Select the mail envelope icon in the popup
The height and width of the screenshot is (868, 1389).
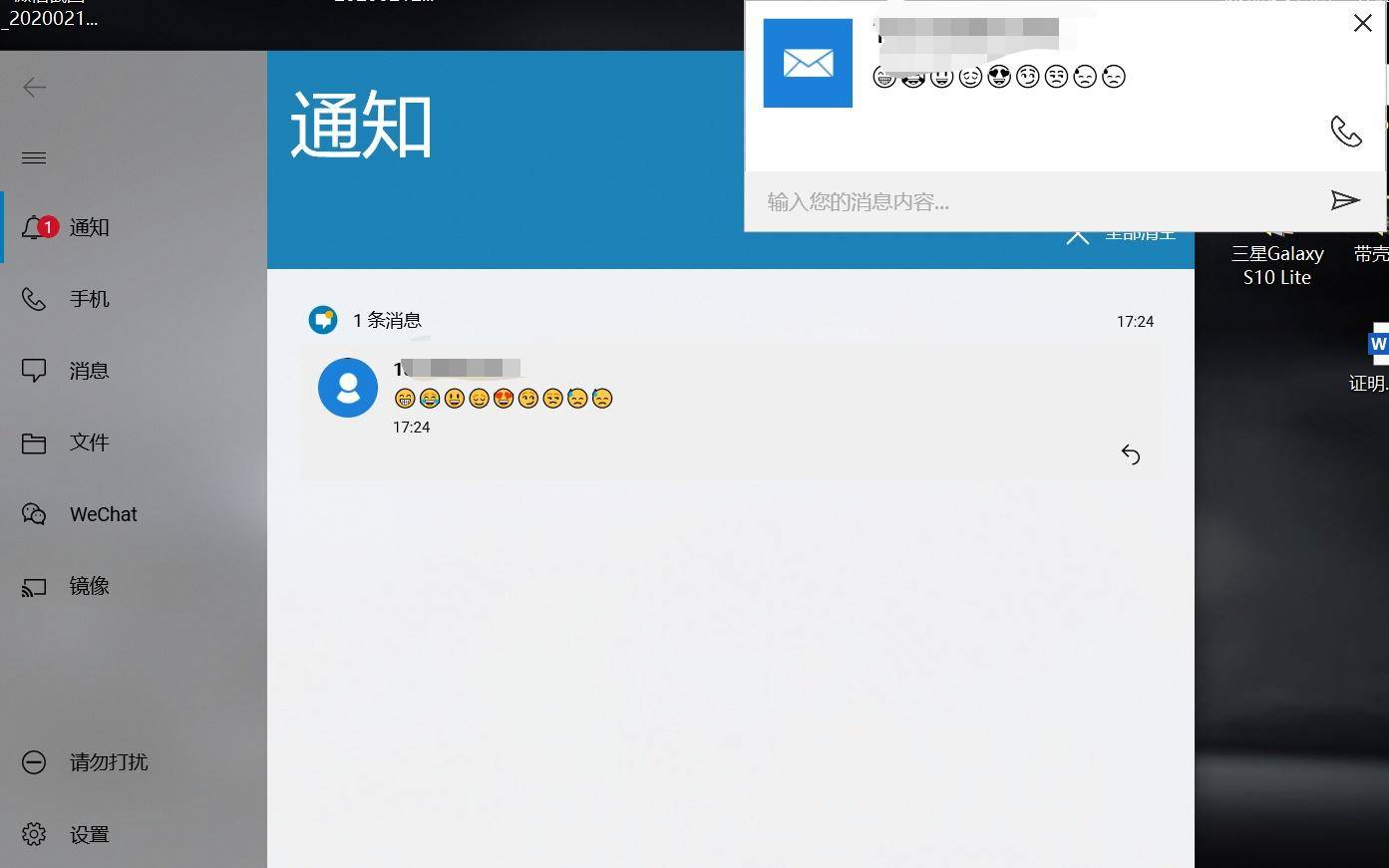[x=807, y=63]
